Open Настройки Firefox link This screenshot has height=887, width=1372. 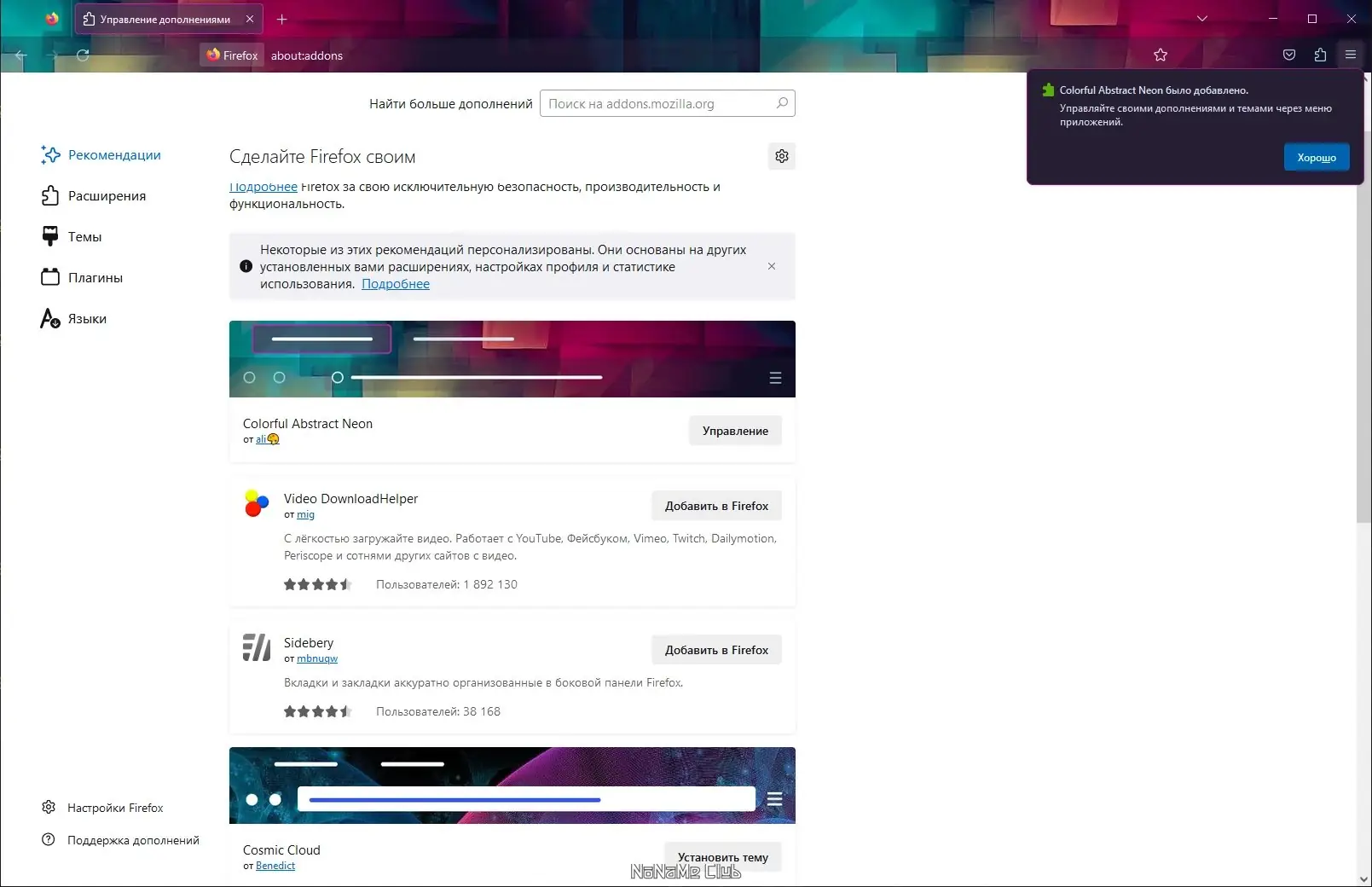[x=115, y=808]
